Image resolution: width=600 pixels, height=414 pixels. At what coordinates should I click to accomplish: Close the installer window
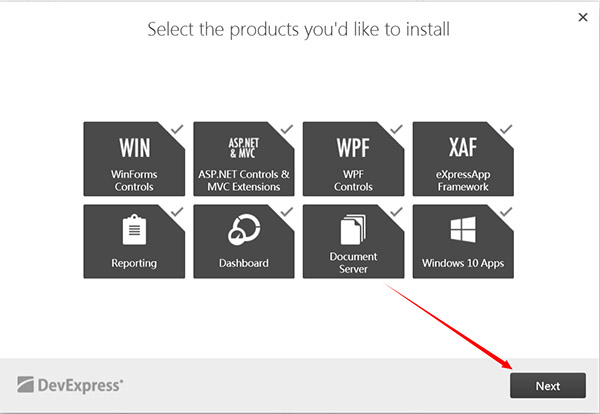(x=583, y=17)
